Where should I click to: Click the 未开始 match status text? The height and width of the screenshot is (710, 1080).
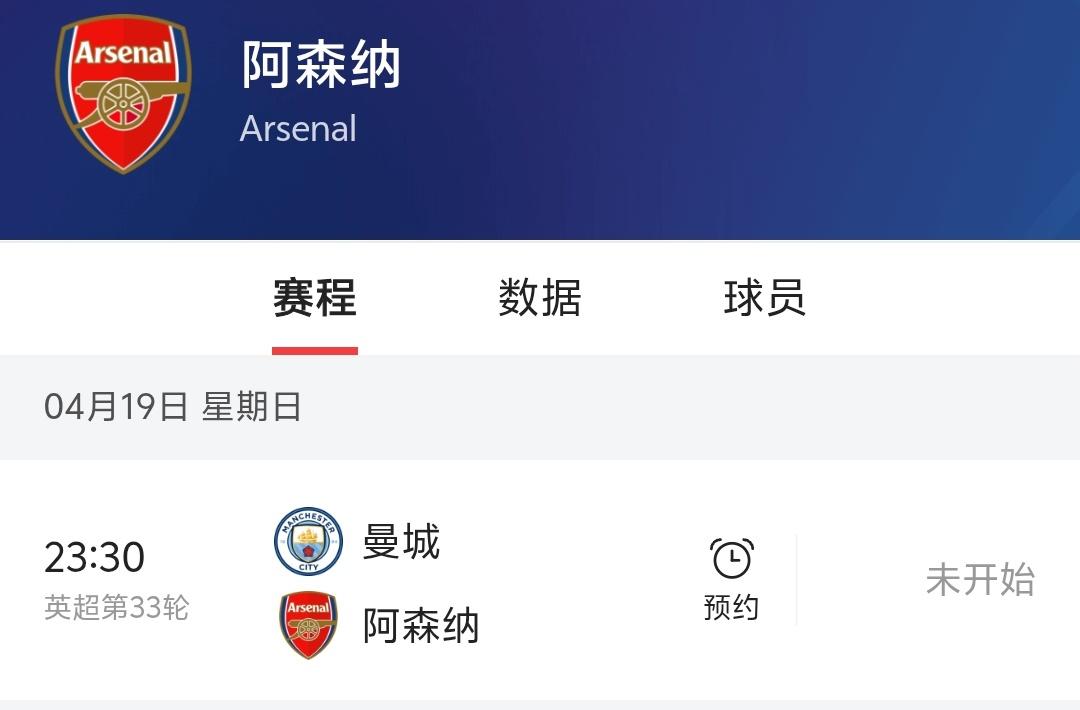(979, 580)
